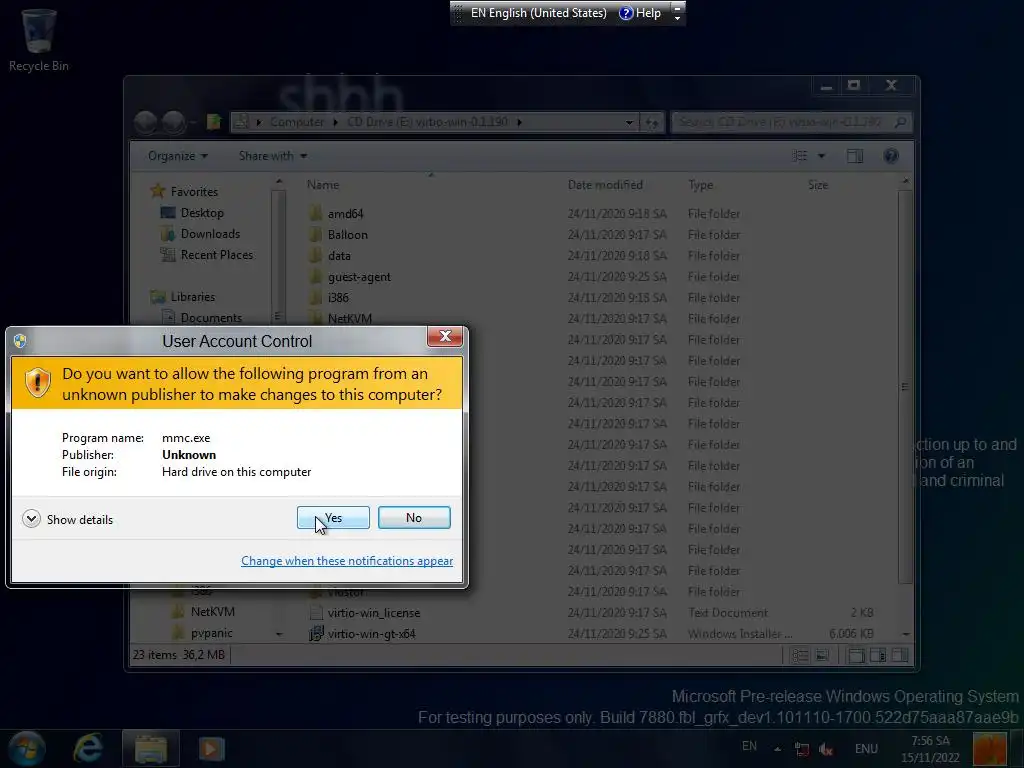This screenshot has height=768, width=1024.
Task: Click Explorer Back navigation button
Action: pyautogui.click(x=146, y=121)
